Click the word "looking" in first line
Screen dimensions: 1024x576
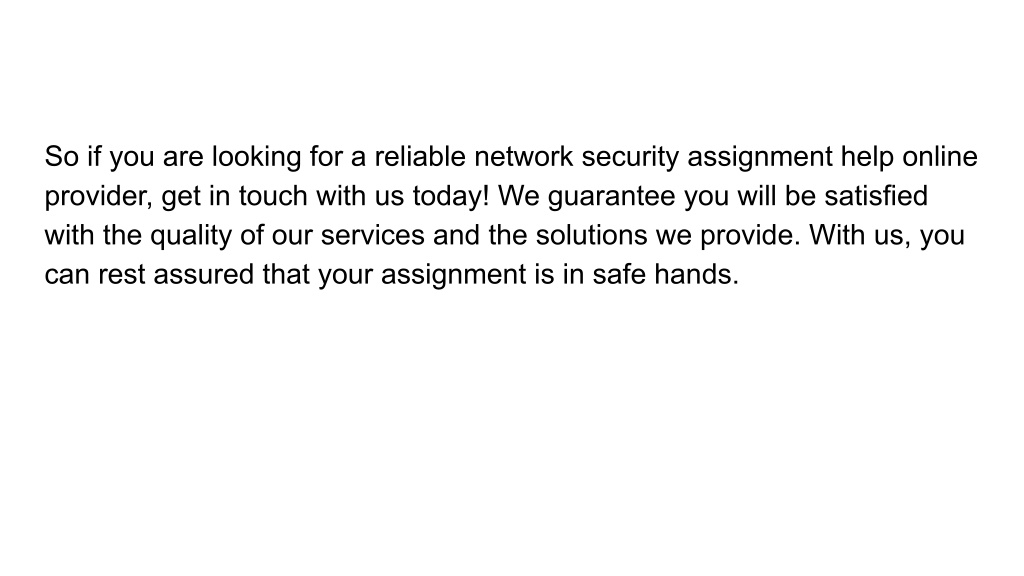click(x=256, y=158)
